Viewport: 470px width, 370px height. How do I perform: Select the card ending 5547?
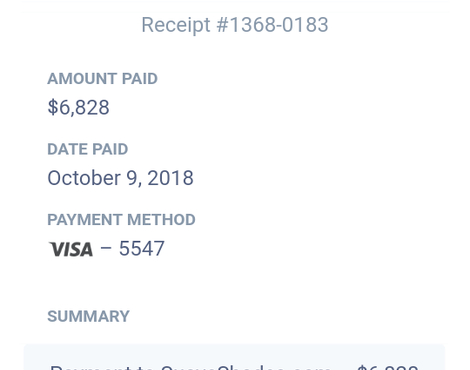coord(142,248)
